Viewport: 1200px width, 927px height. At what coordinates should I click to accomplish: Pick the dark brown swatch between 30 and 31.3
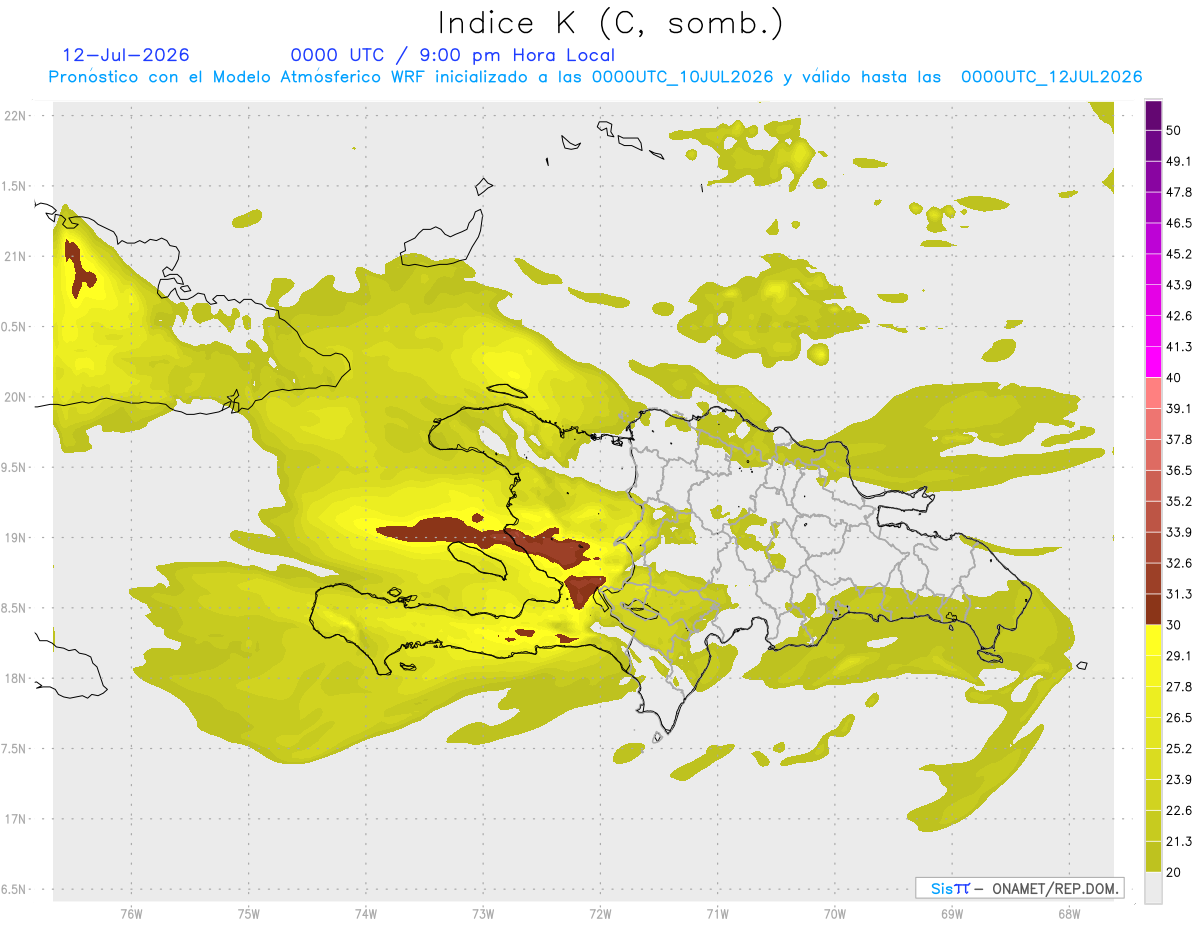coord(1154,609)
